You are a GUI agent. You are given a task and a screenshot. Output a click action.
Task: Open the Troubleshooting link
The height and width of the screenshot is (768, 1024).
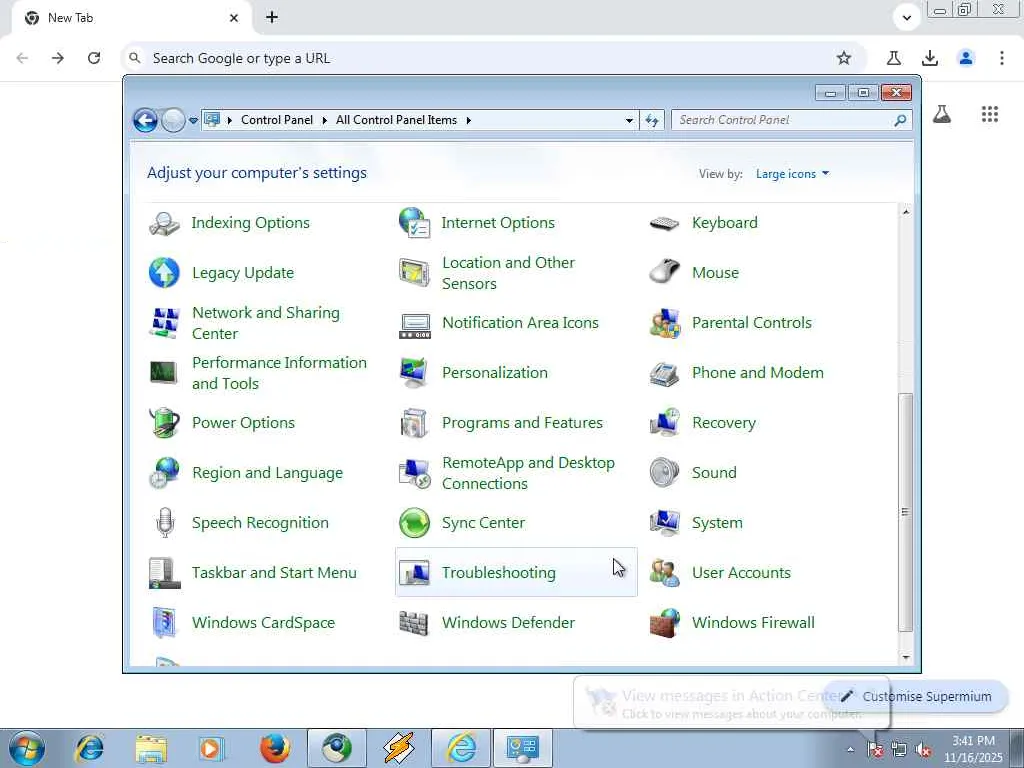pyautogui.click(x=499, y=573)
